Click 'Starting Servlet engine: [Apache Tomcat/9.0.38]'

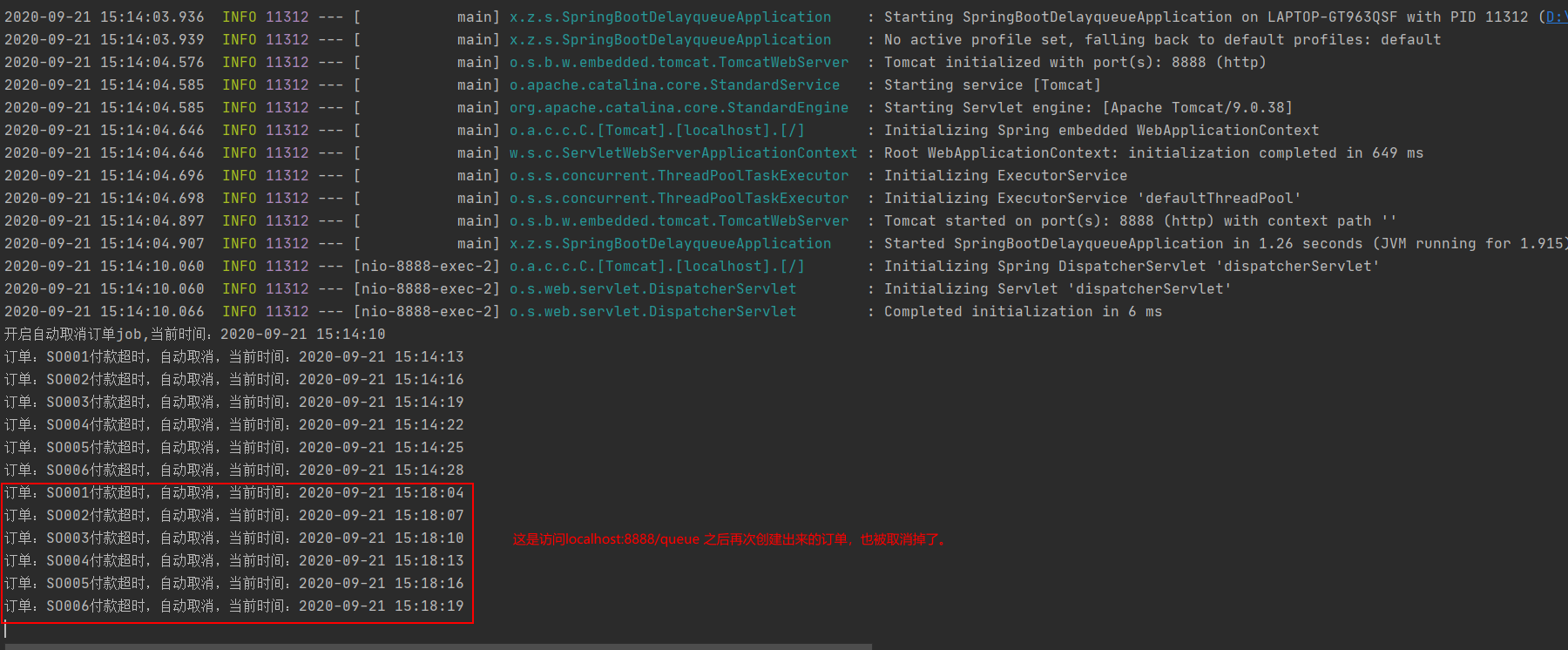[x=1088, y=108]
